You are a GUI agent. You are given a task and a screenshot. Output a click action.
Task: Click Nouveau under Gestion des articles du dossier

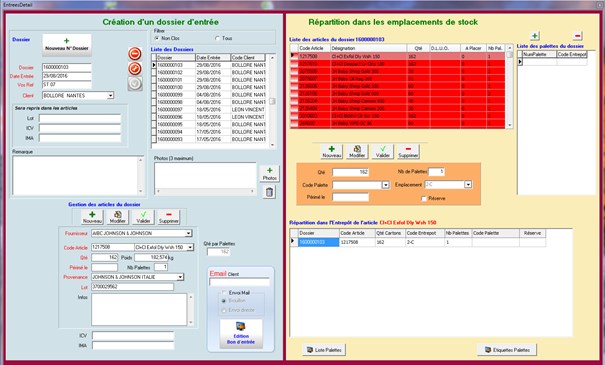click(92, 217)
